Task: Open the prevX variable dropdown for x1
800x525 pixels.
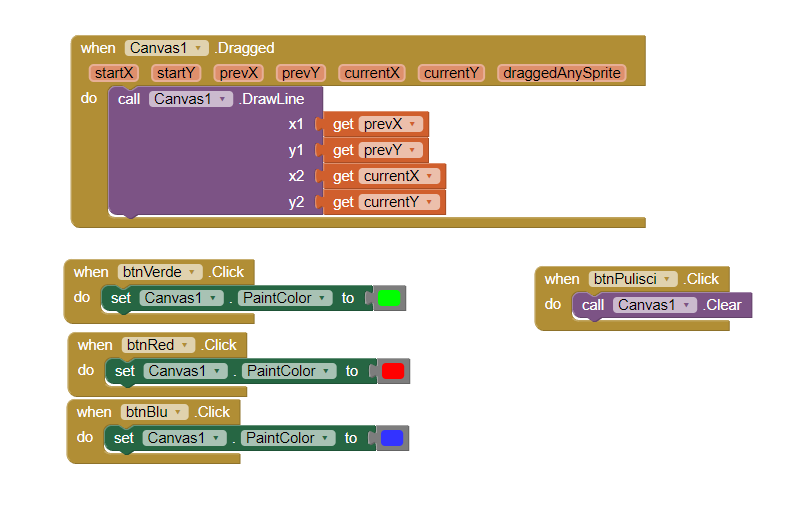Action: (x=412, y=124)
